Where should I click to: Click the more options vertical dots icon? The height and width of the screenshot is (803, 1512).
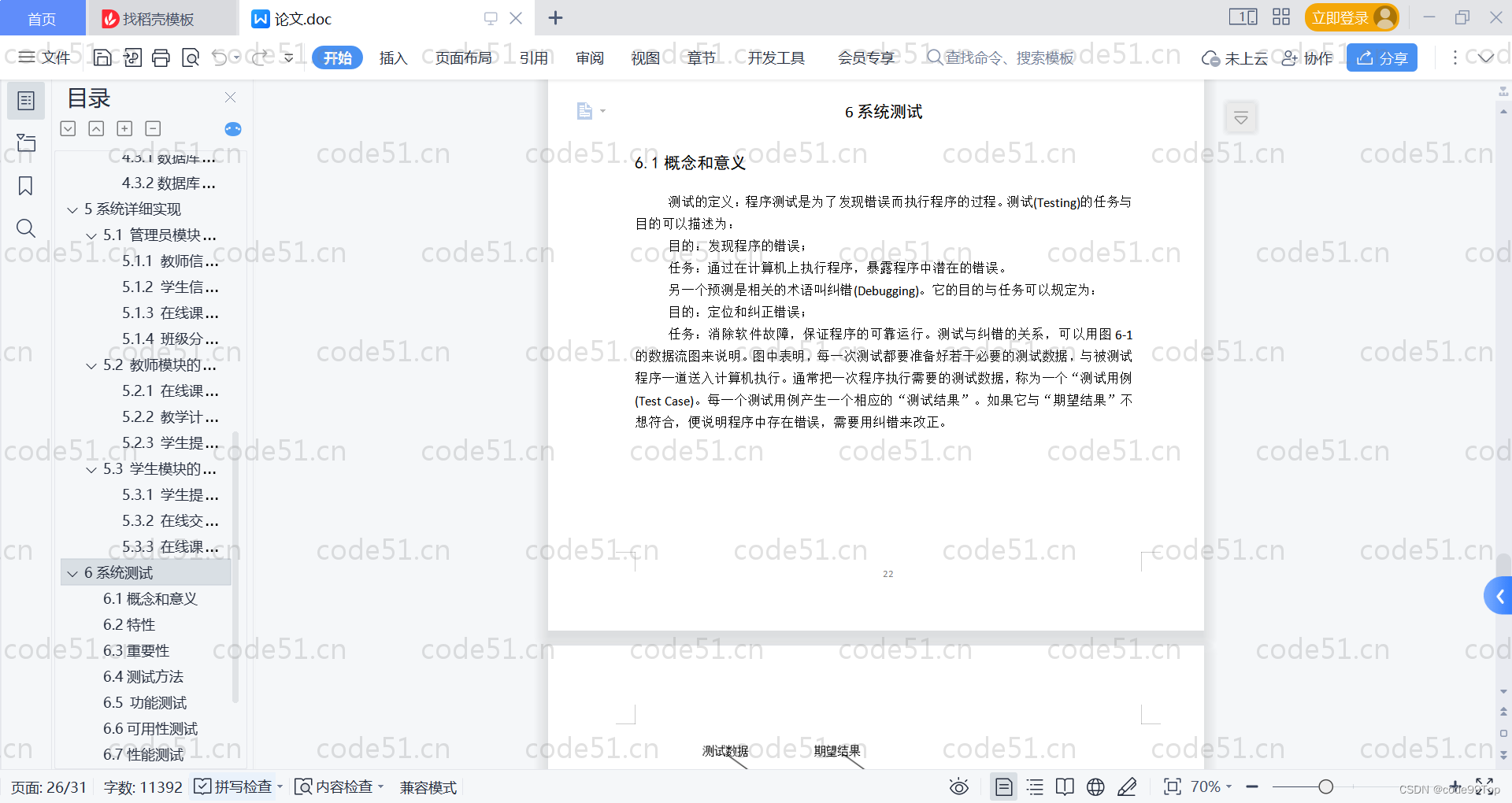point(1455,57)
